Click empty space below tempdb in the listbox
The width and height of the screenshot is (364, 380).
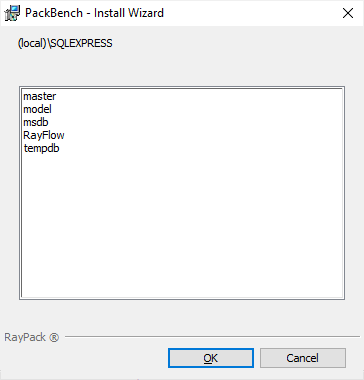pyautogui.click(x=182, y=223)
